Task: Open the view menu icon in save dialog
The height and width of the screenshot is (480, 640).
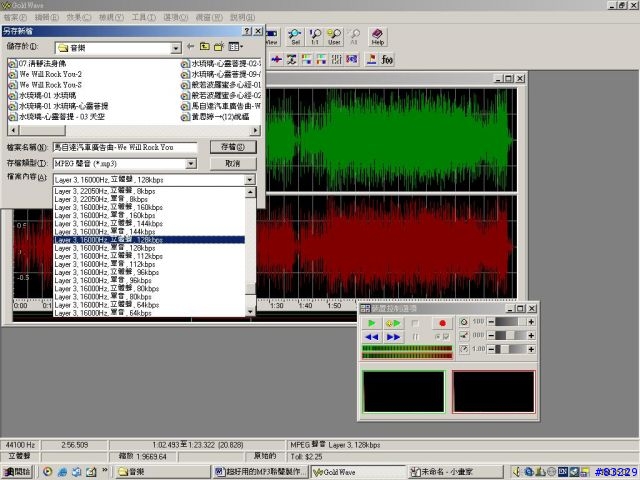Action: [x=235, y=47]
